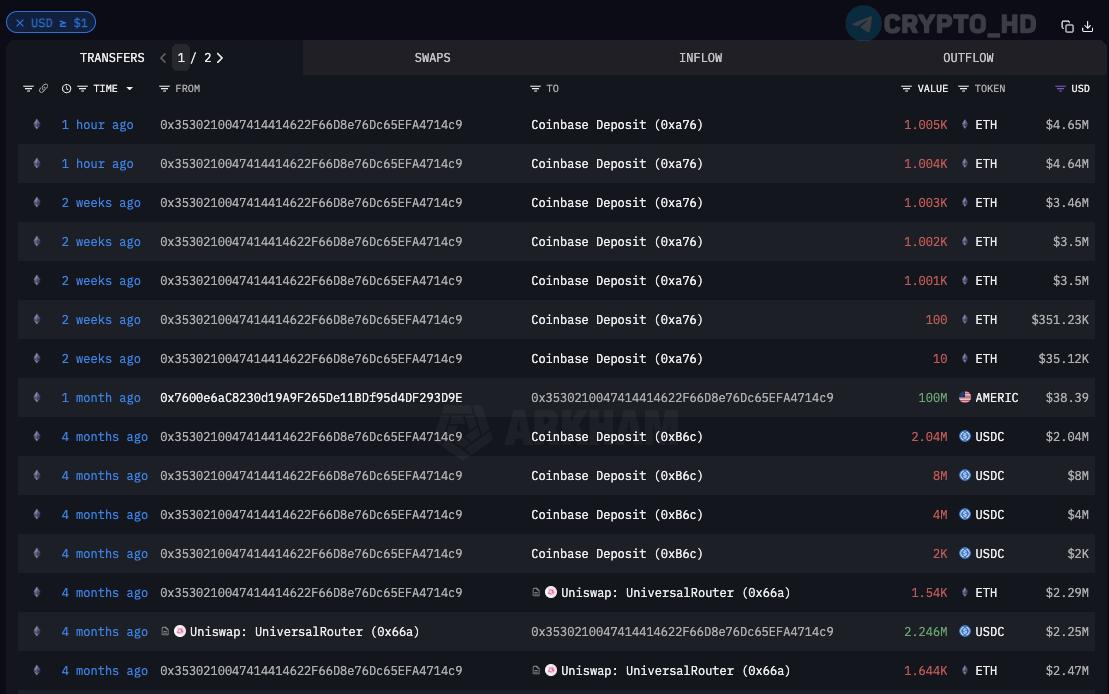
Task: Open the TO column filter
Action: [535, 88]
